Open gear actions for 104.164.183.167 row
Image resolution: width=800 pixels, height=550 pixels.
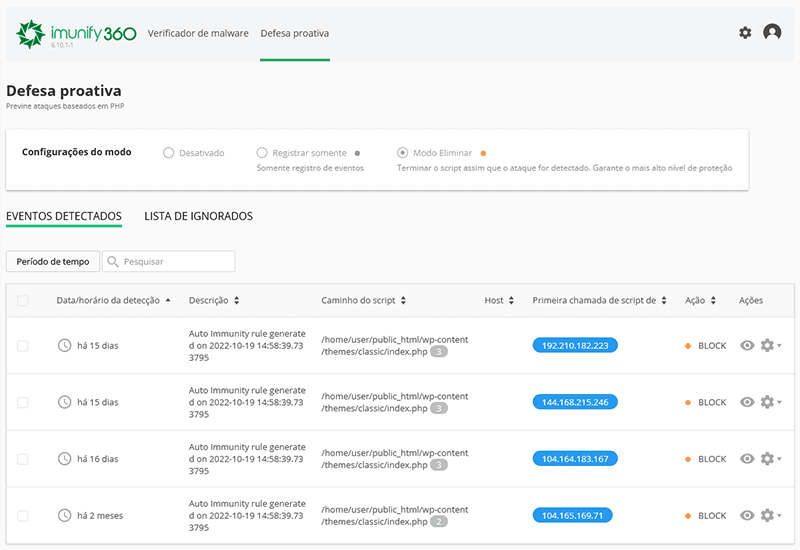(x=770, y=459)
